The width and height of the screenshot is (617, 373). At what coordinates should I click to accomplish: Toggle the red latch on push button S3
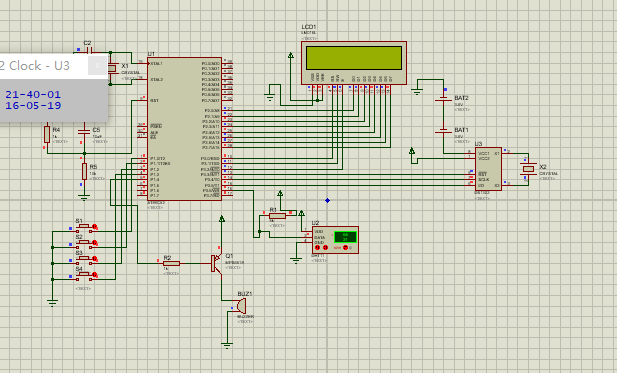(x=95, y=259)
